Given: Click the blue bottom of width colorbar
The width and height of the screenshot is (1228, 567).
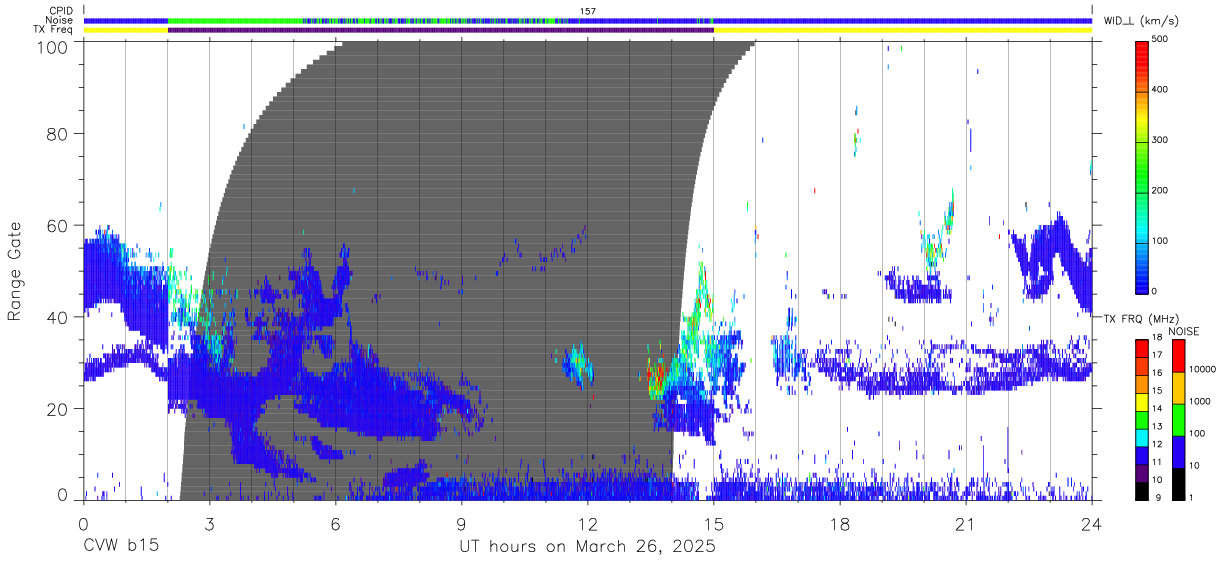Looking at the screenshot, I should pyautogui.click(x=1142, y=280).
